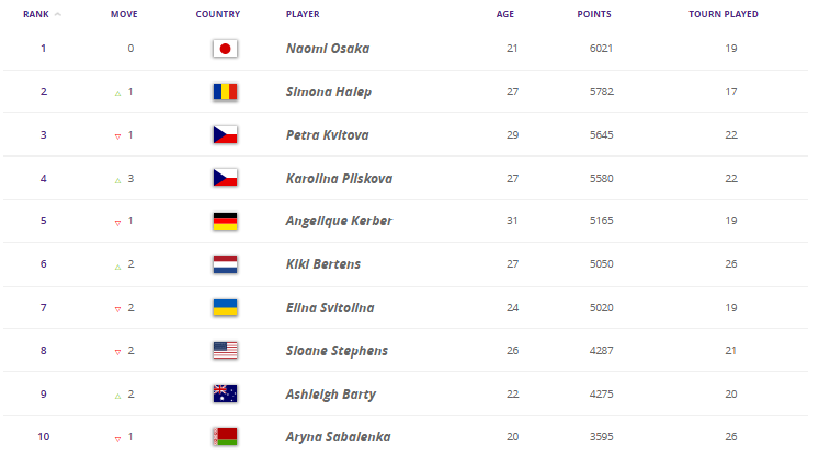The width and height of the screenshot is (819, 460).
Task: Open Angelique Kerber profile link
Action: pyautogui.click(x=339, y=221)
